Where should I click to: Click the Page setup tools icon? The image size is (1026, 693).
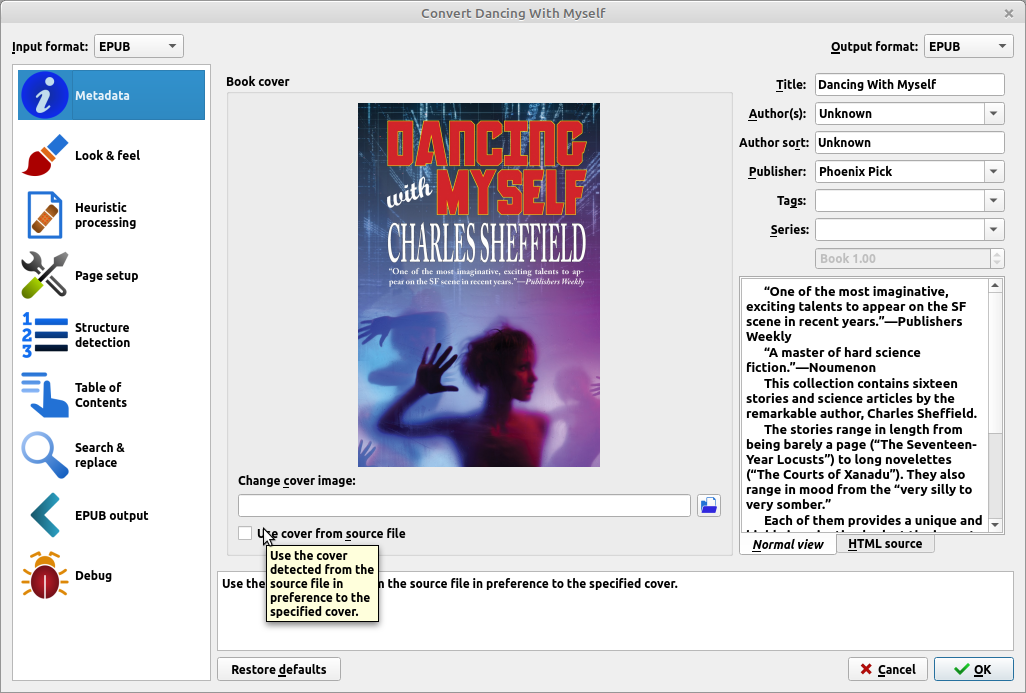[x=44, y=275]
